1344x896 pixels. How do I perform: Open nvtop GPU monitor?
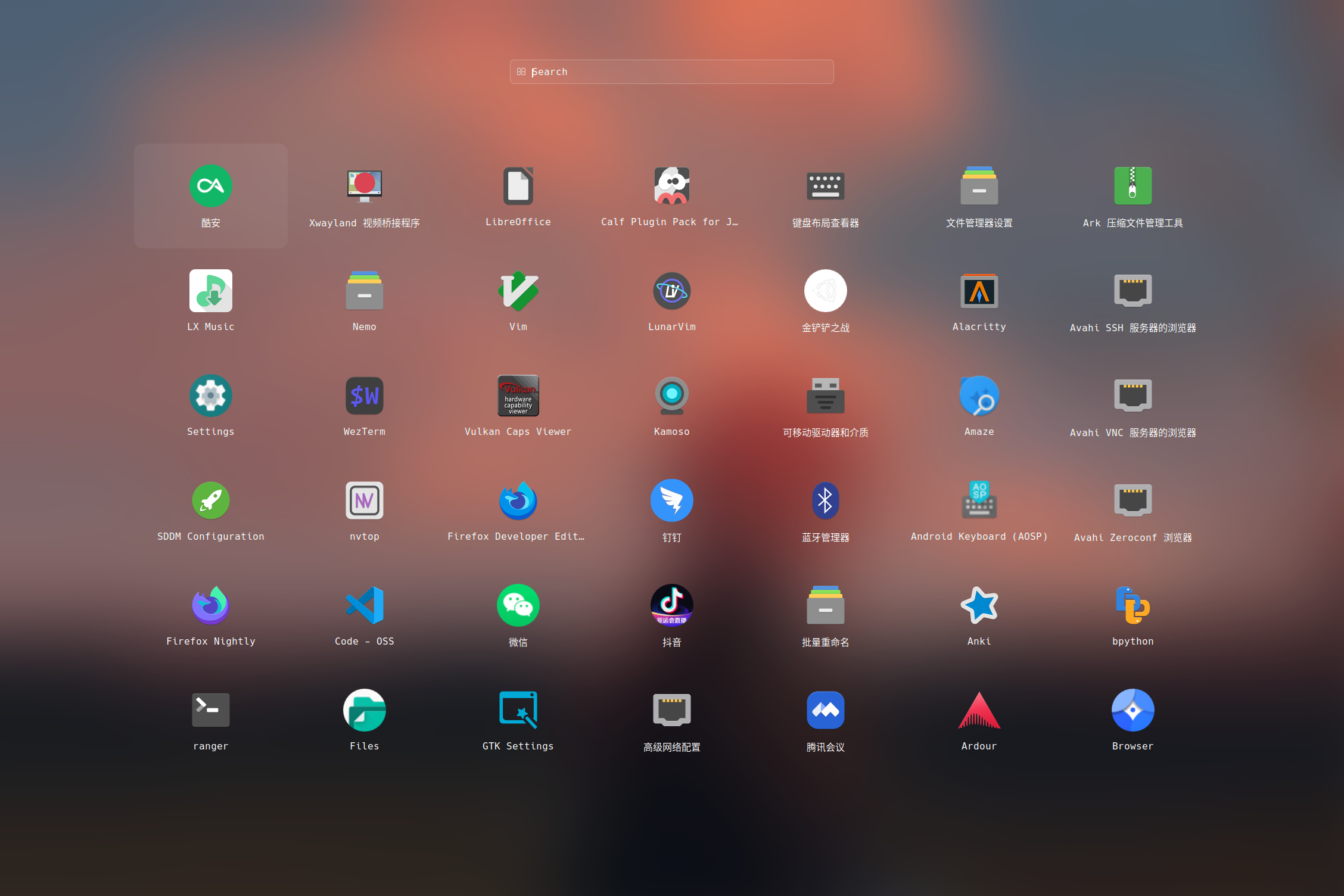click(364, 501)
